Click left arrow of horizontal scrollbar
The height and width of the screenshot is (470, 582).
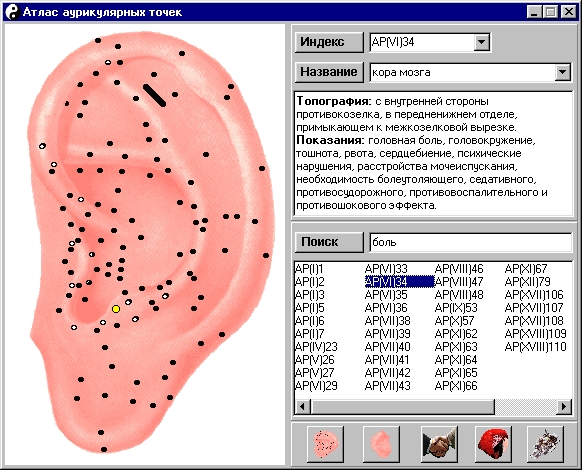point(303,407)
